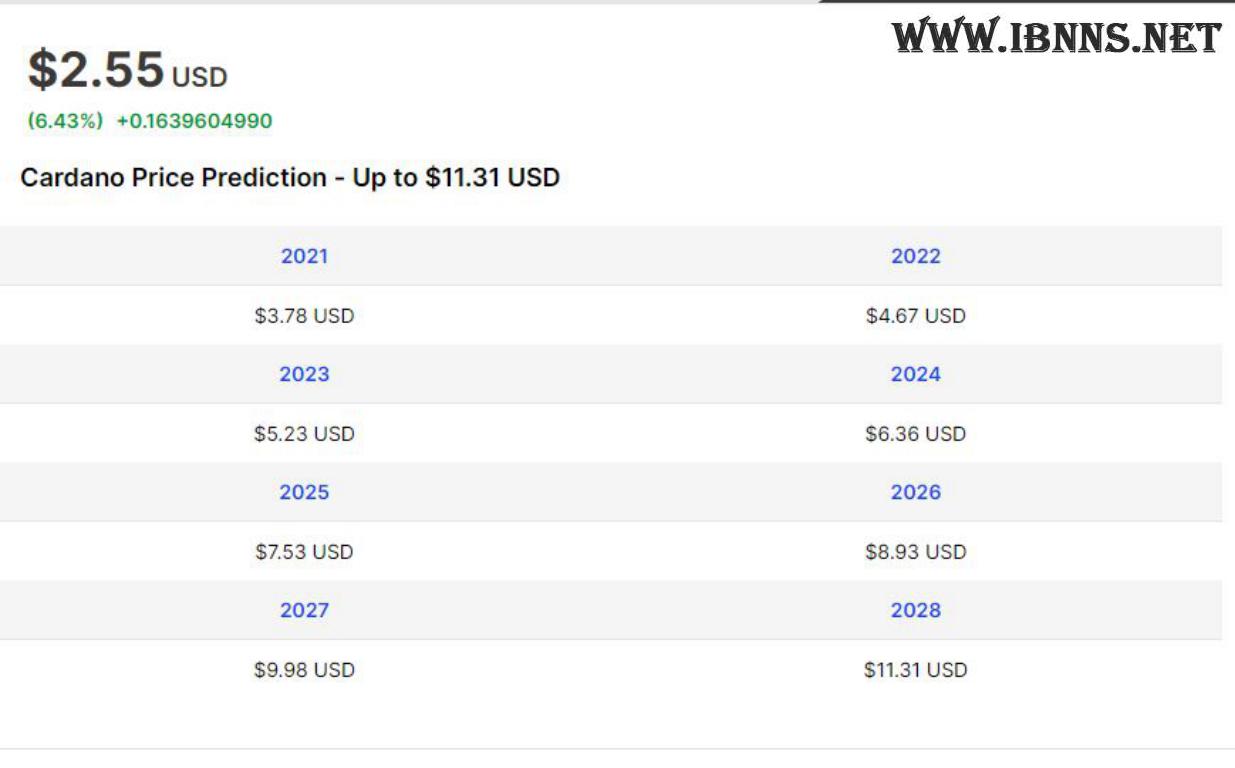Select the 2027 prediction year
The image size is (1235, 768).
[x=304, y=610]
